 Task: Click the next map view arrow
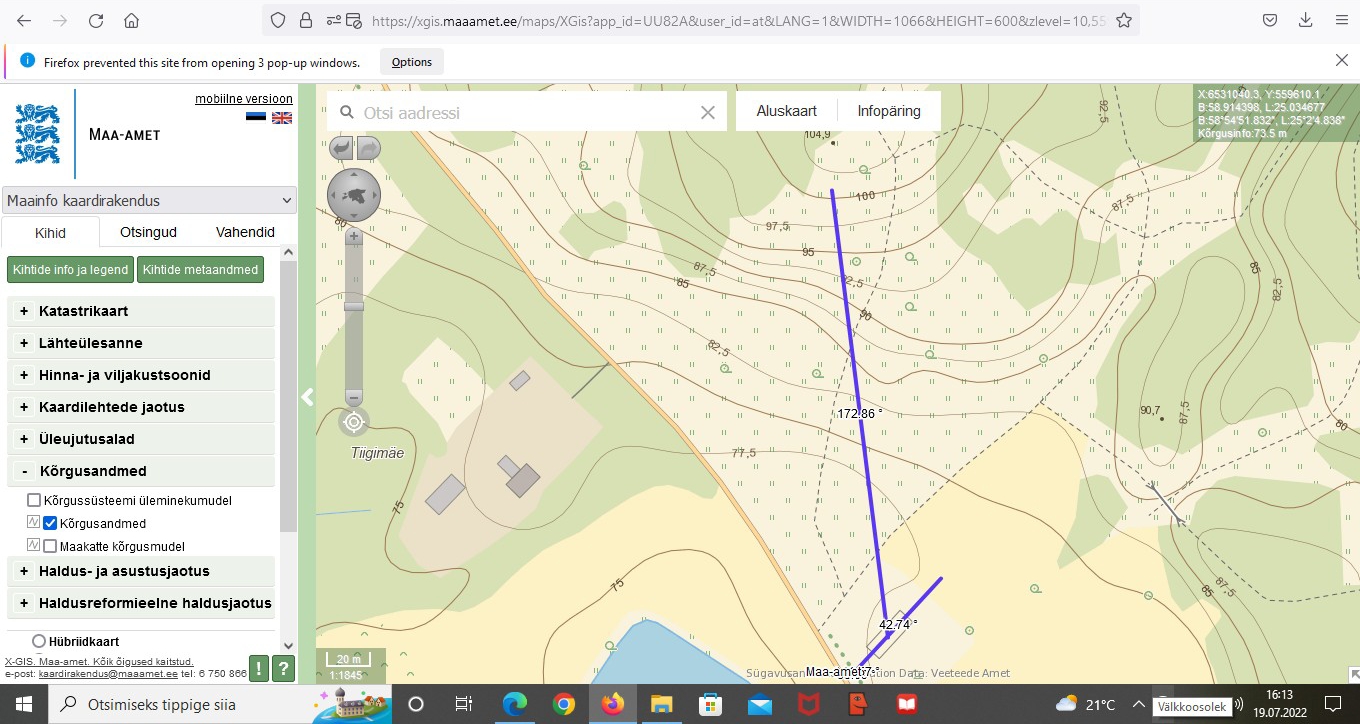(x=368, y=148)
